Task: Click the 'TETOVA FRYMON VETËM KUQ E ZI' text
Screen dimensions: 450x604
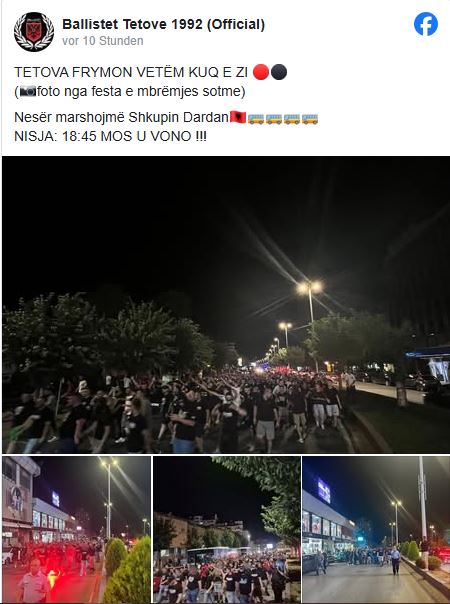Action: coord(131,72)
